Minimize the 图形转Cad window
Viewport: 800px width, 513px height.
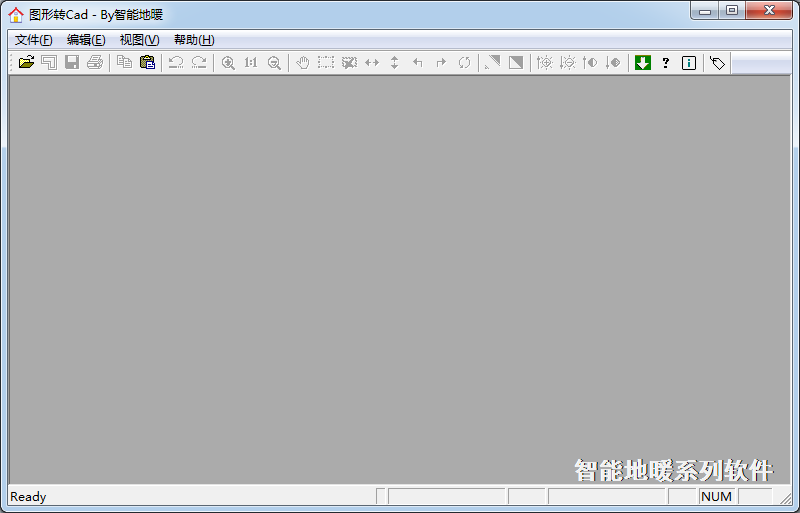tap(705, 10)
